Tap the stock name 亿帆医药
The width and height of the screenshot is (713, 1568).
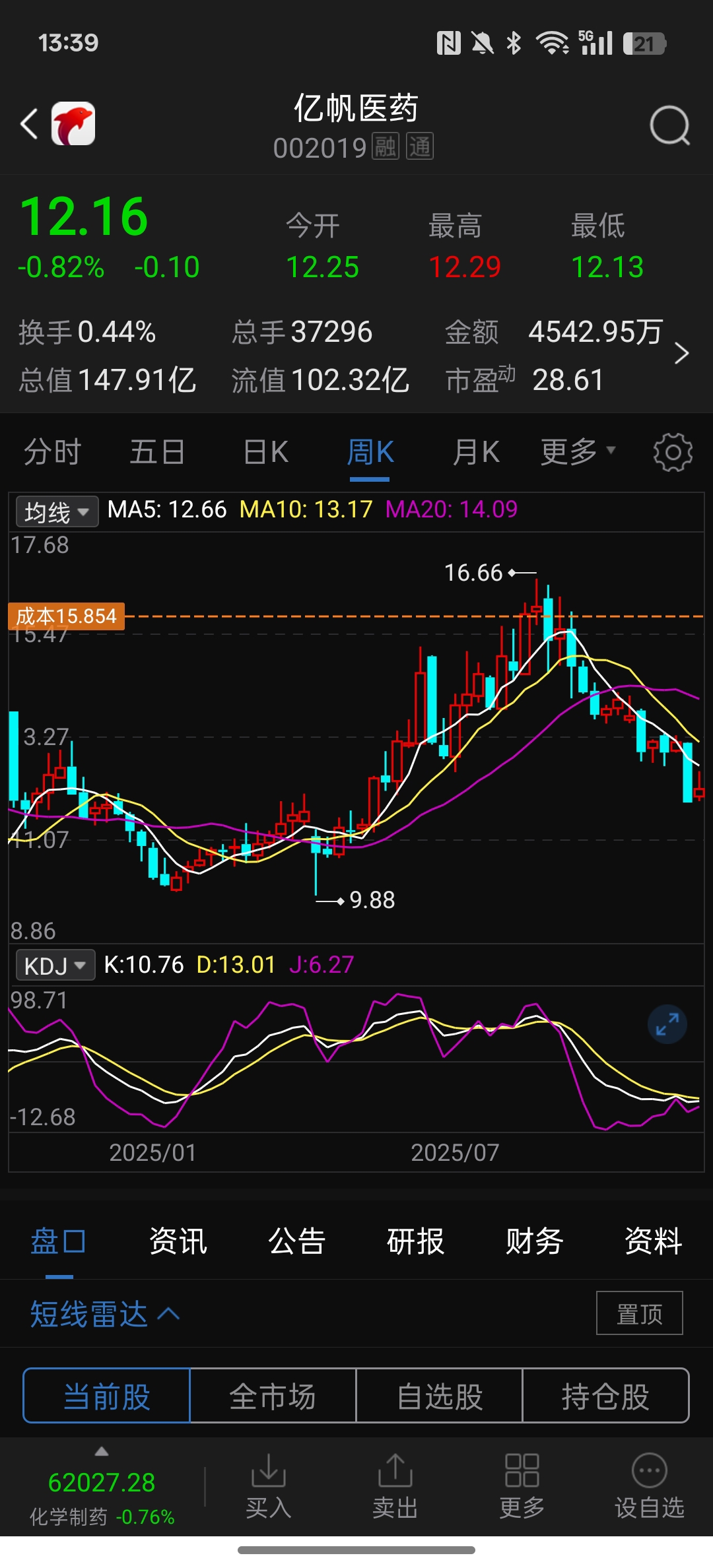[x=356, y=108]
